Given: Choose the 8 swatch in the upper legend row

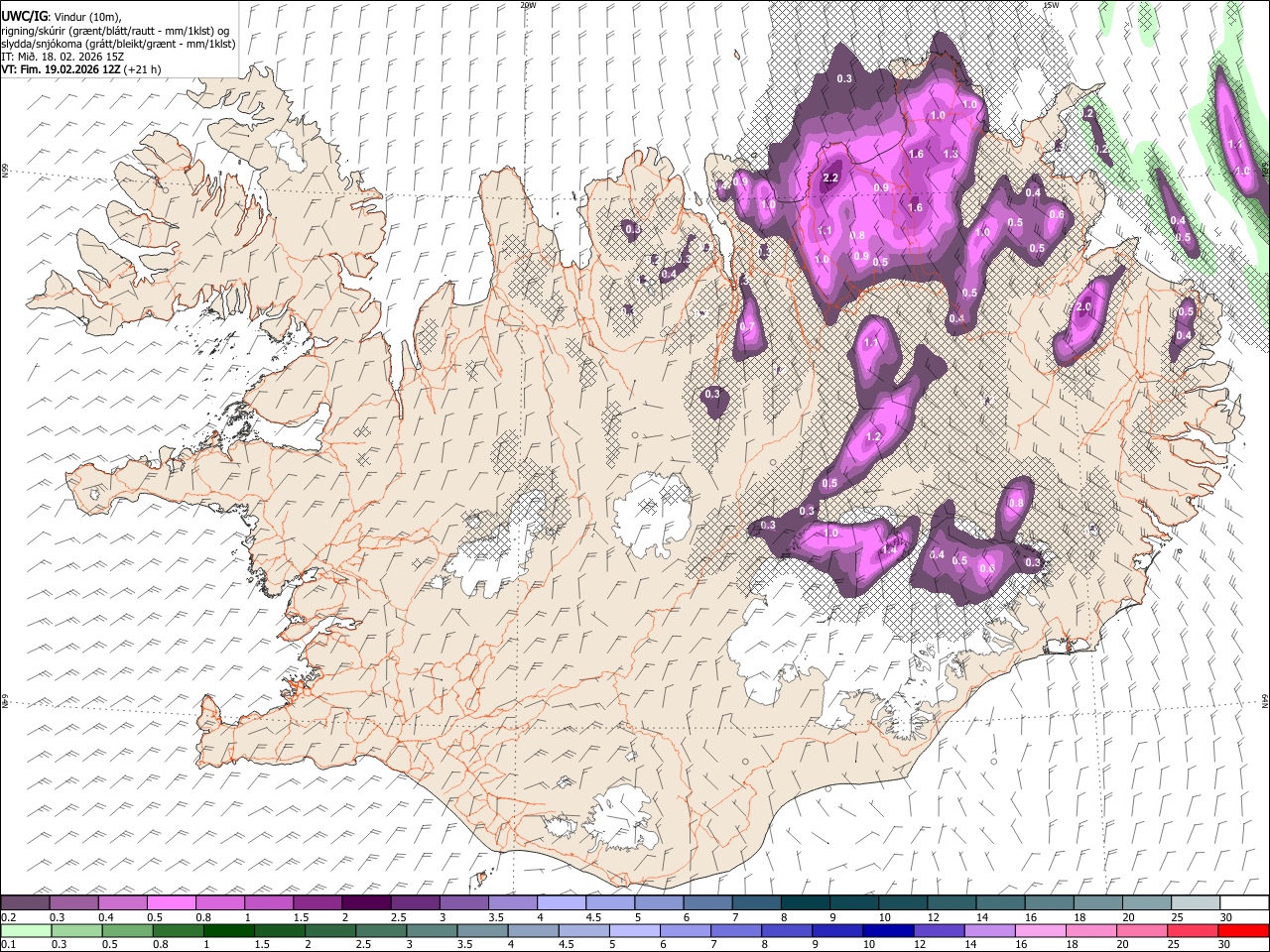Looking at the screenshot, I should (x=805, y=902).
